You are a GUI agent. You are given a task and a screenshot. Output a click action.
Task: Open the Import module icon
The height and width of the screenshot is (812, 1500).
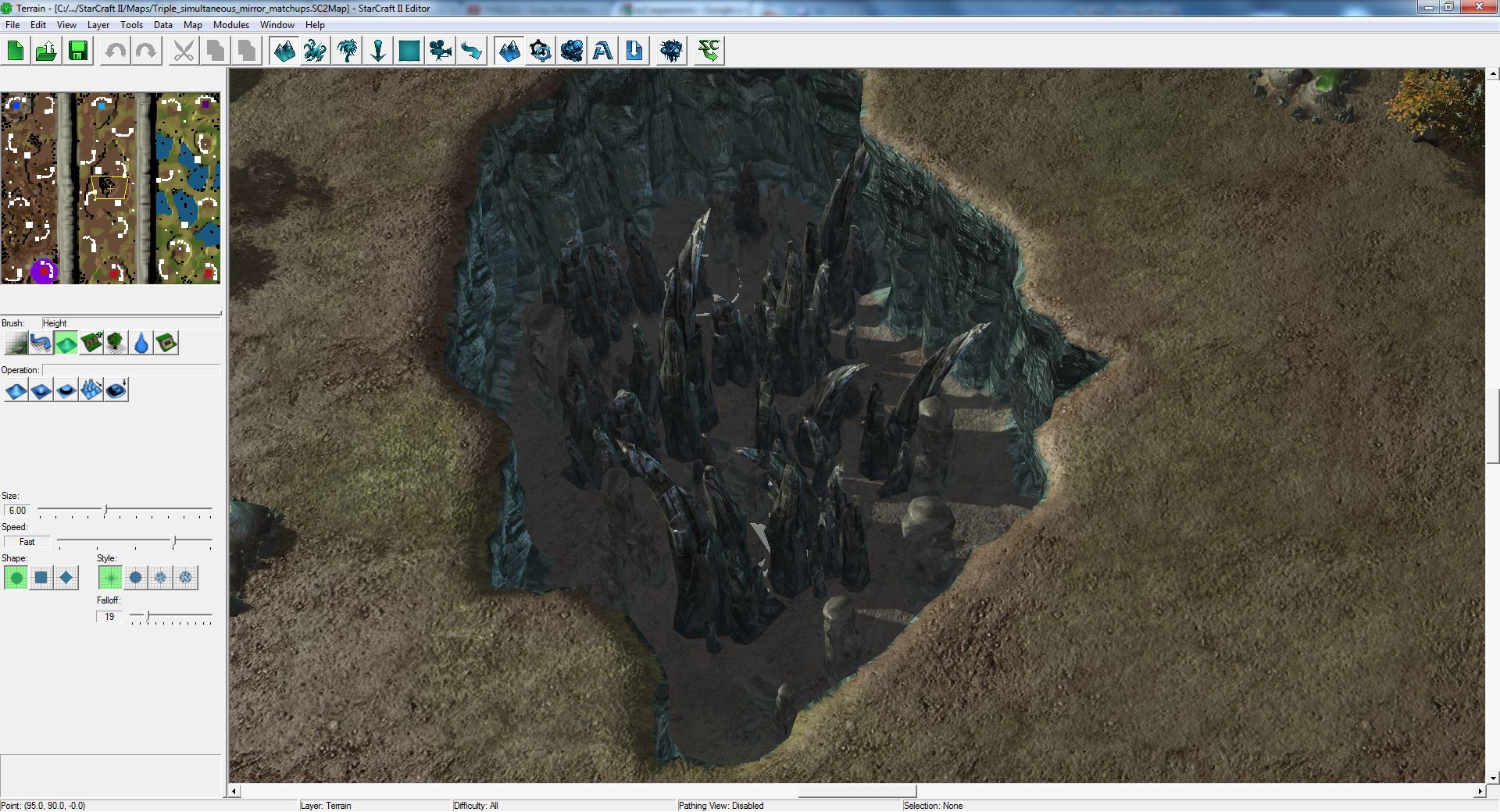coord(634,52)
